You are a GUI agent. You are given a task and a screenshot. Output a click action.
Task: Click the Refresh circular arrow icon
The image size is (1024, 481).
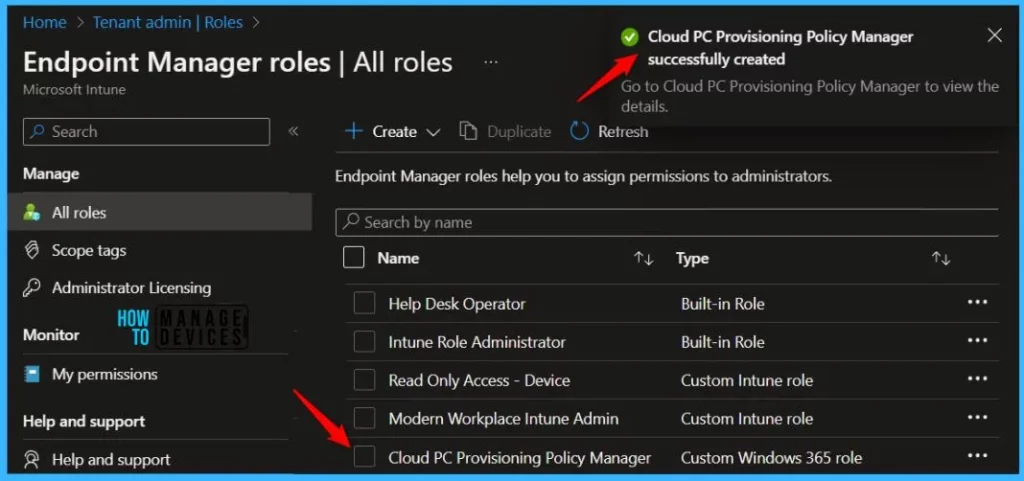(x=579, y=131)
